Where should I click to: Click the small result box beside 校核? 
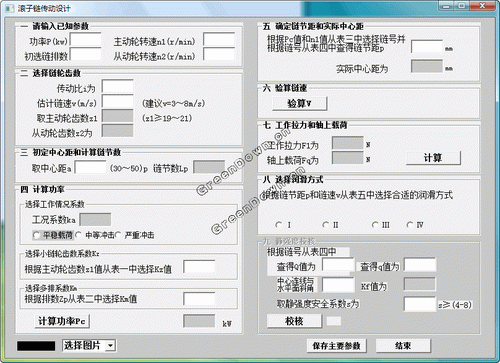point(334,321)
